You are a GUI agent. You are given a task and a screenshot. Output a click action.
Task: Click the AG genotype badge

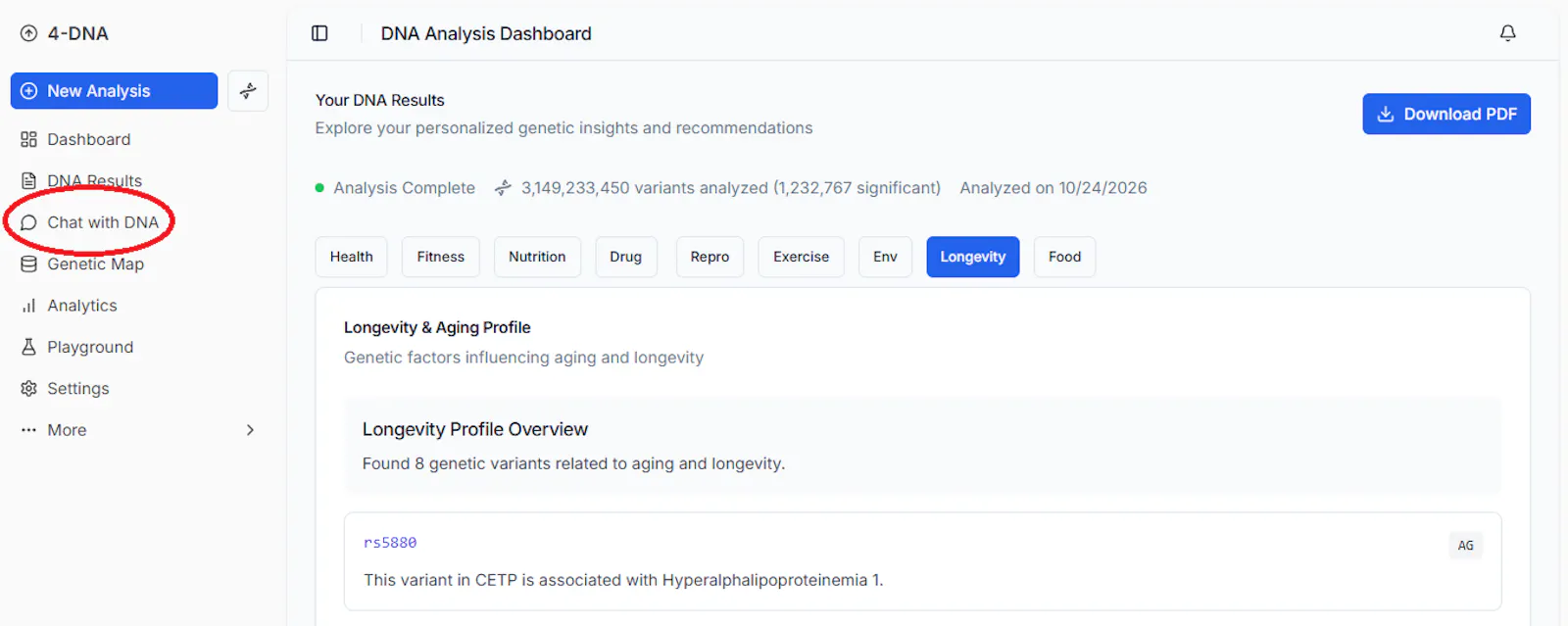click(1466, 546)
